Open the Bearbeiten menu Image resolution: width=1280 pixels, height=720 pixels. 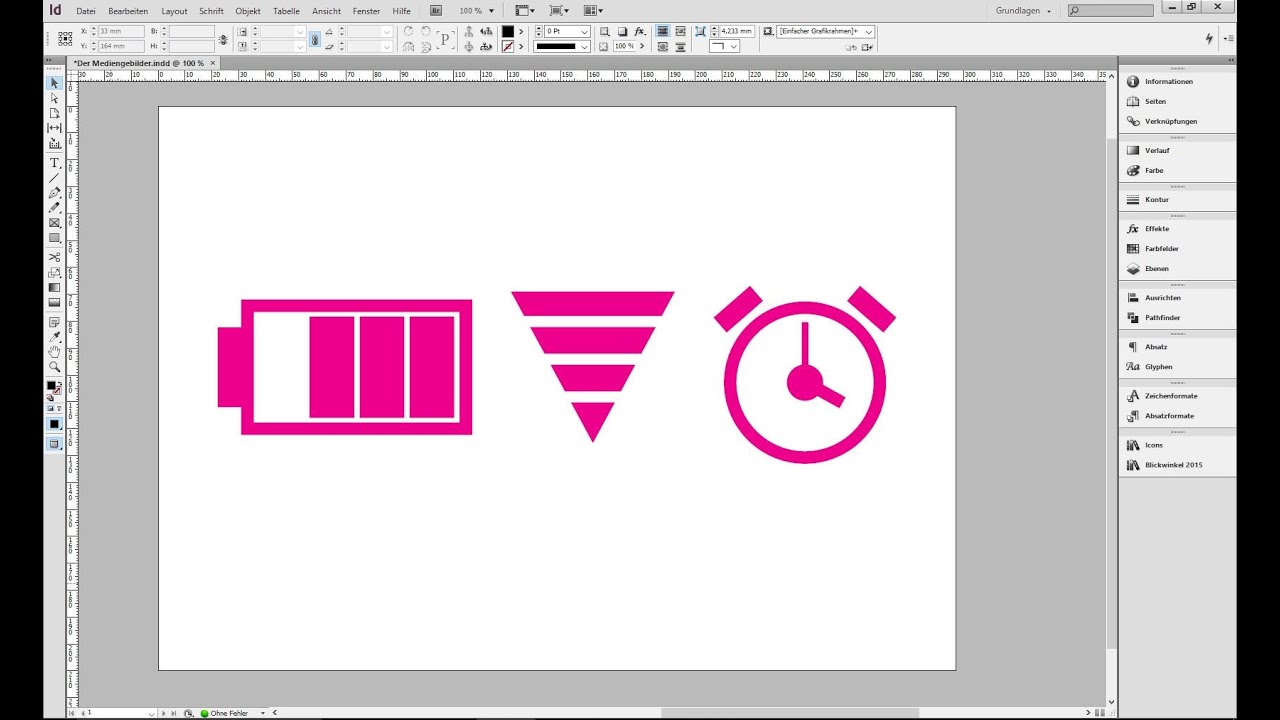click(x=128, y=10)
